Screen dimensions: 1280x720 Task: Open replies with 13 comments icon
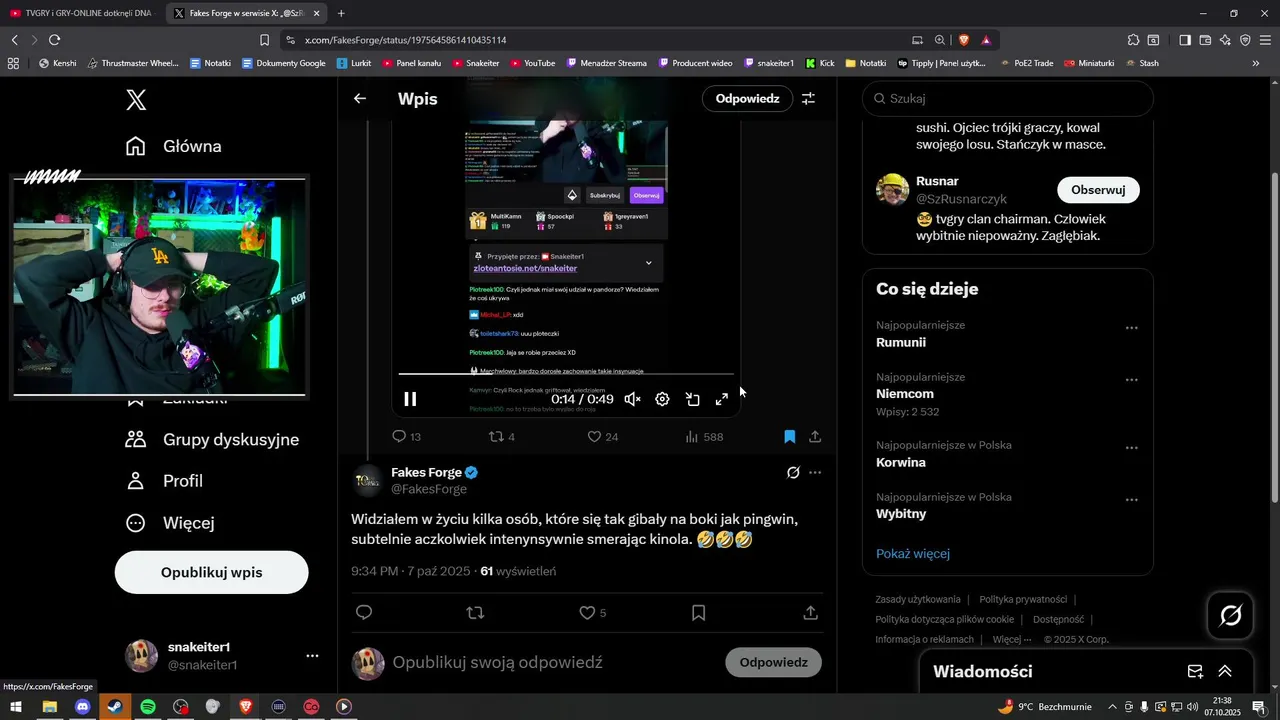click(x=406, y=437)
